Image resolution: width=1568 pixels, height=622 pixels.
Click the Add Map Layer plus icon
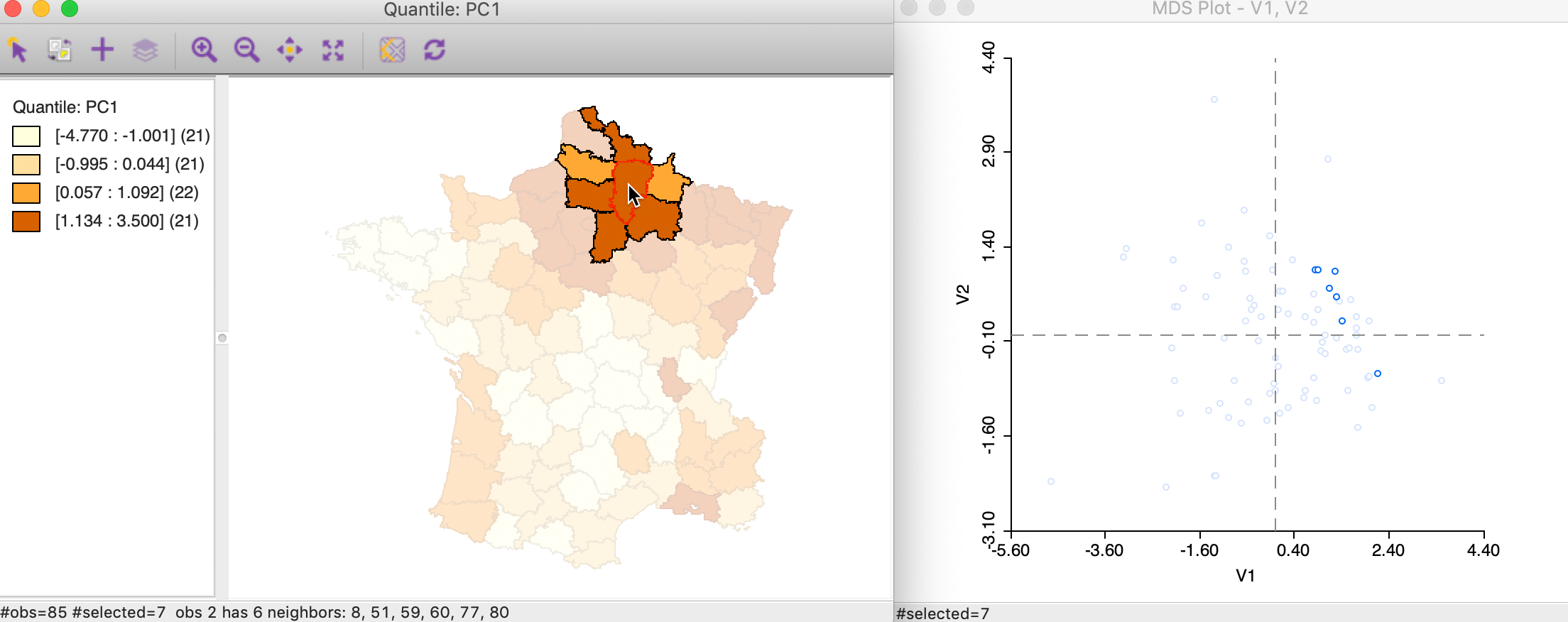(102, 50)
